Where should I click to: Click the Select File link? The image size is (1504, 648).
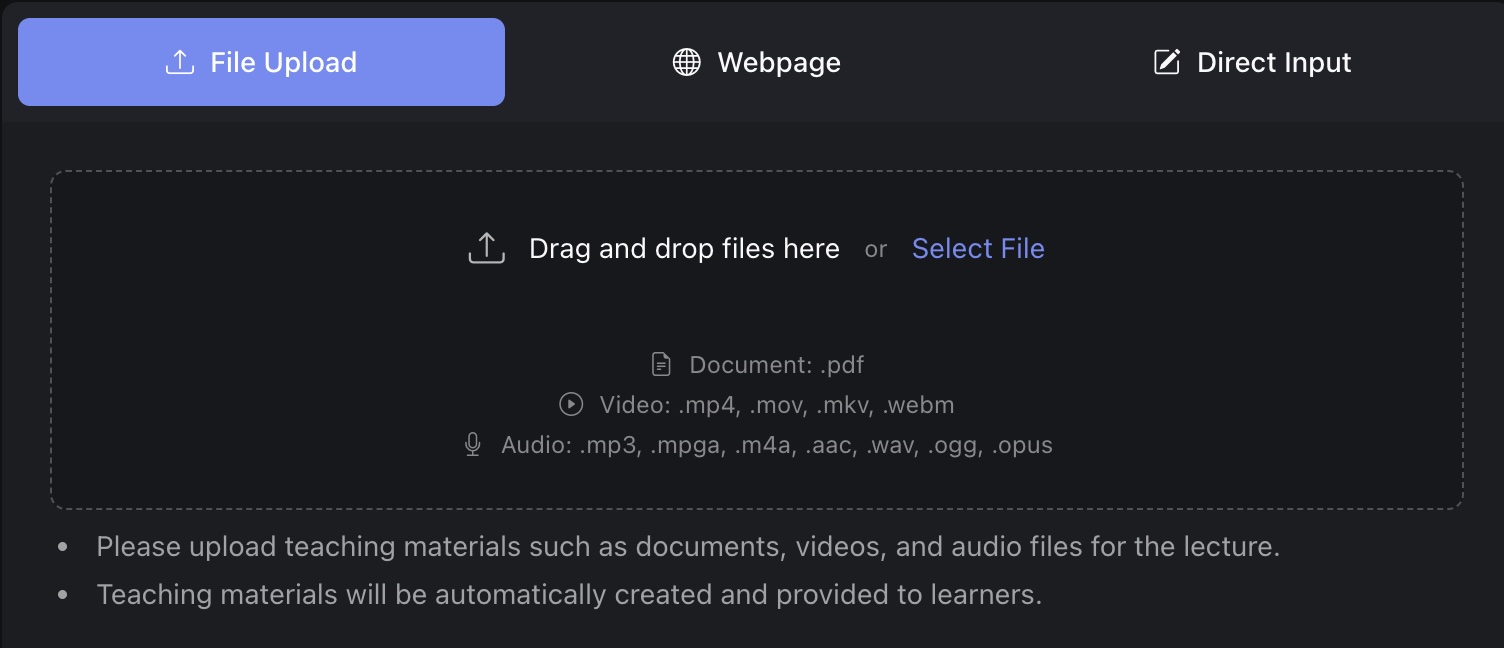pyautogui.click(x=977, y=248)
